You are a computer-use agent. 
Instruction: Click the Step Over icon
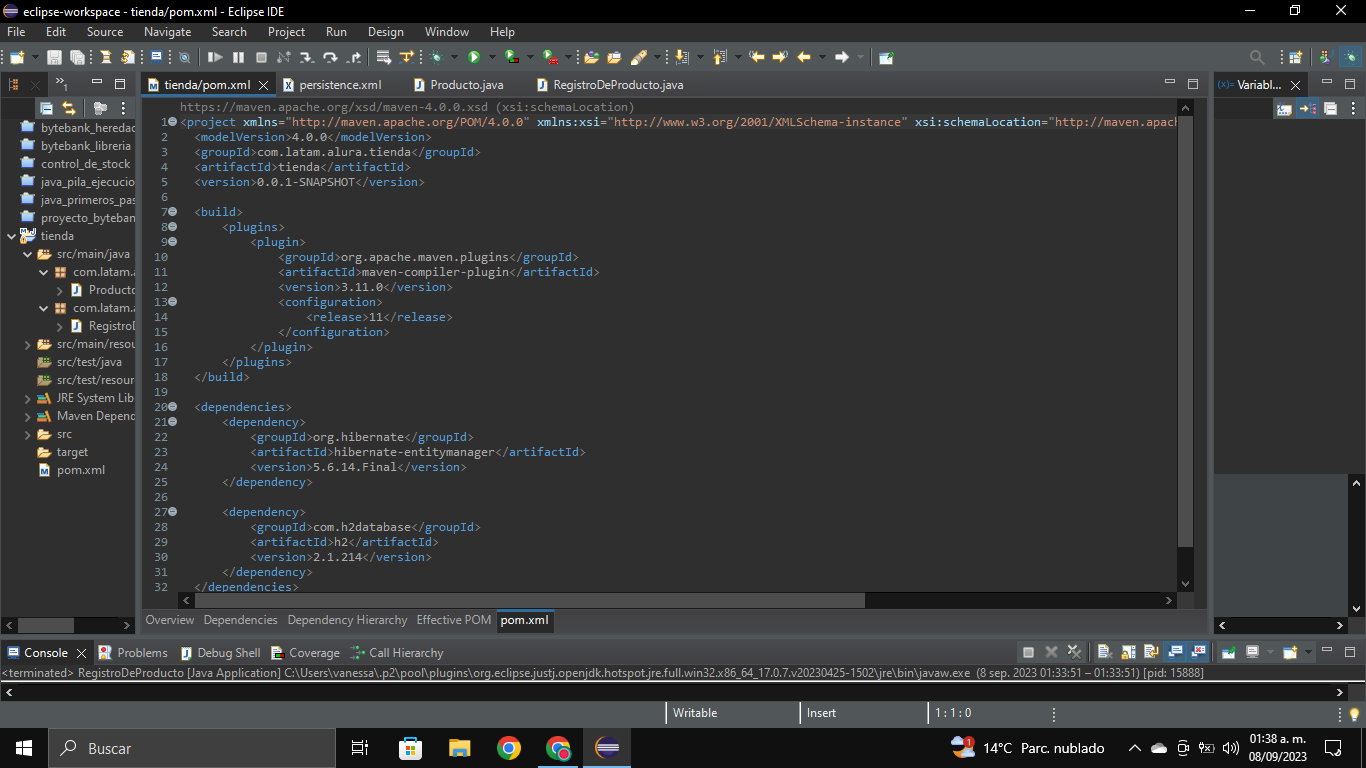click(330, 57)
